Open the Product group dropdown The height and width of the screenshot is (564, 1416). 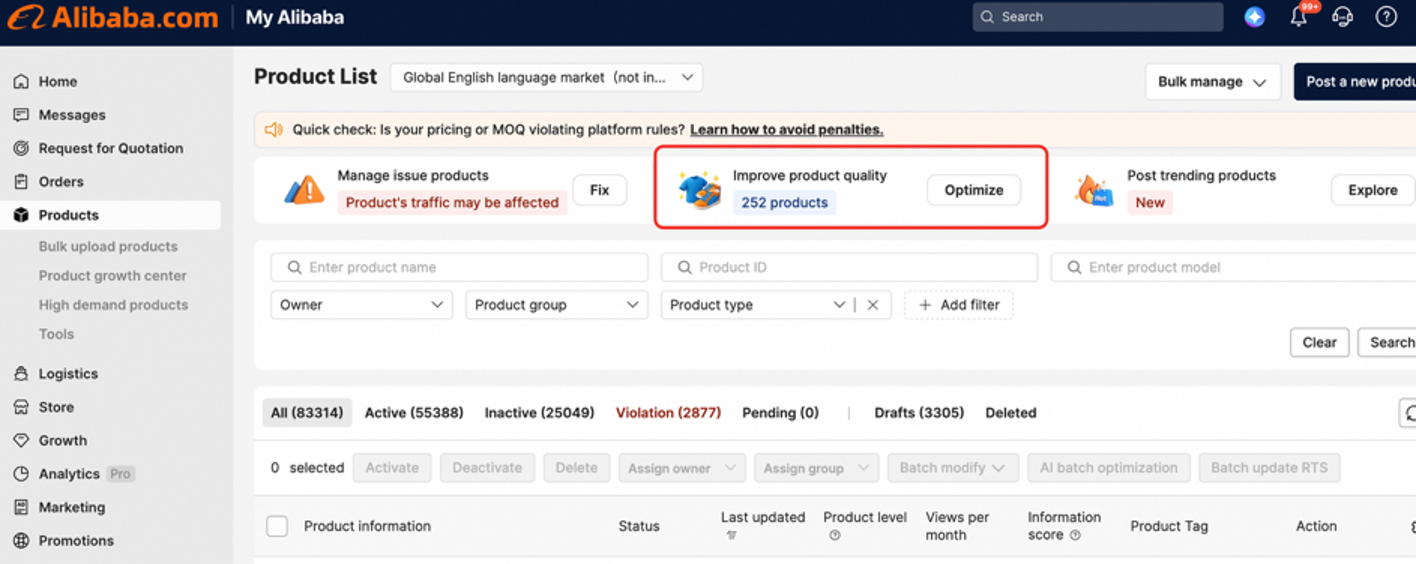pyautogui.click(x=556, y=305)
